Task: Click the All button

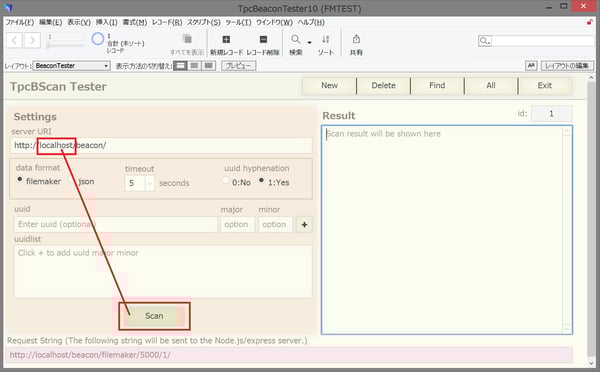Action: tap(491, 85)
